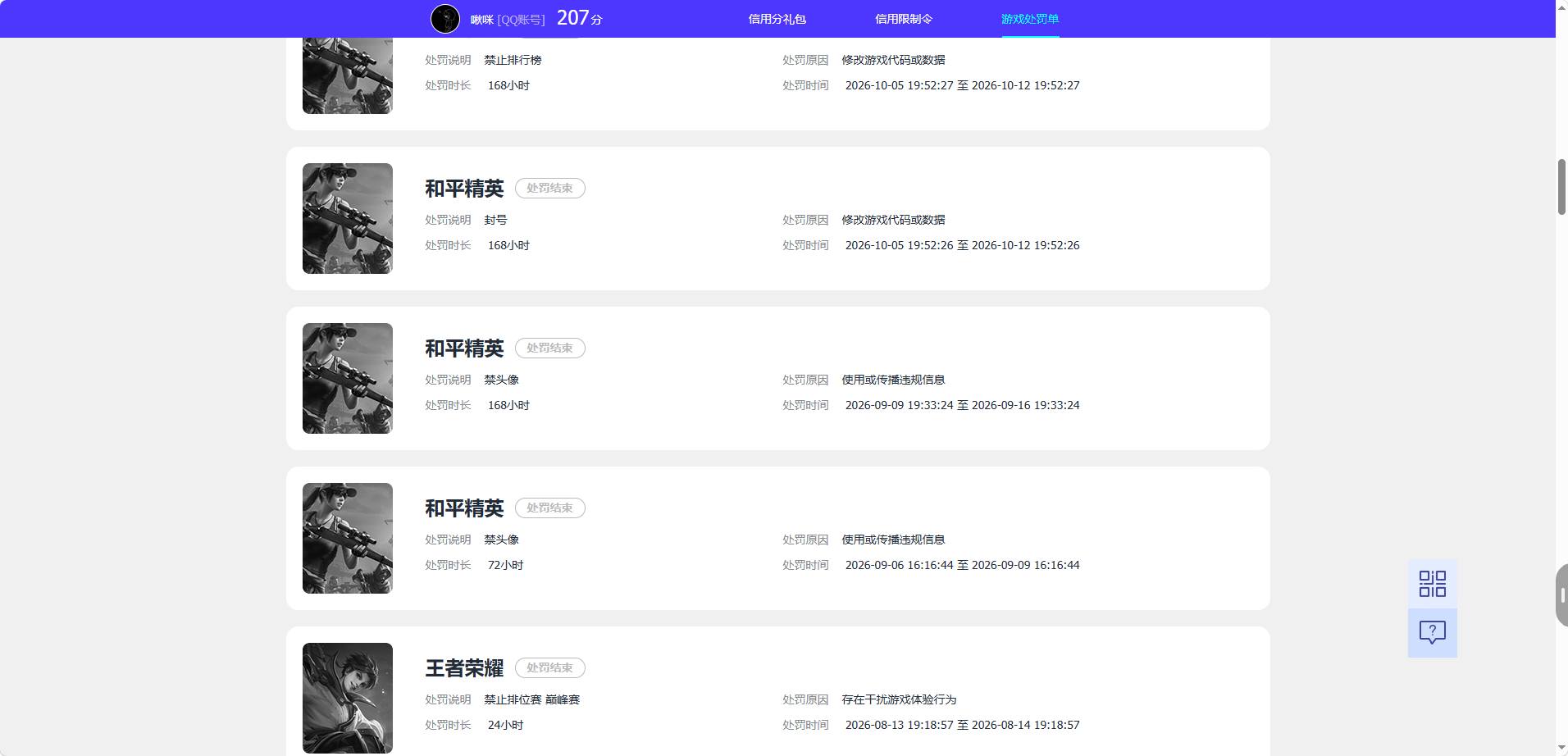Click the 王者荣耀 game title
The width and height of the screenshot is (1568, 756).
click(x=464, y=668)
